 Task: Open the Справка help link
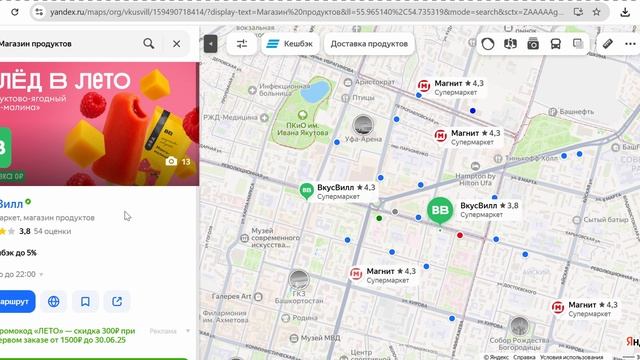(524, 357)
